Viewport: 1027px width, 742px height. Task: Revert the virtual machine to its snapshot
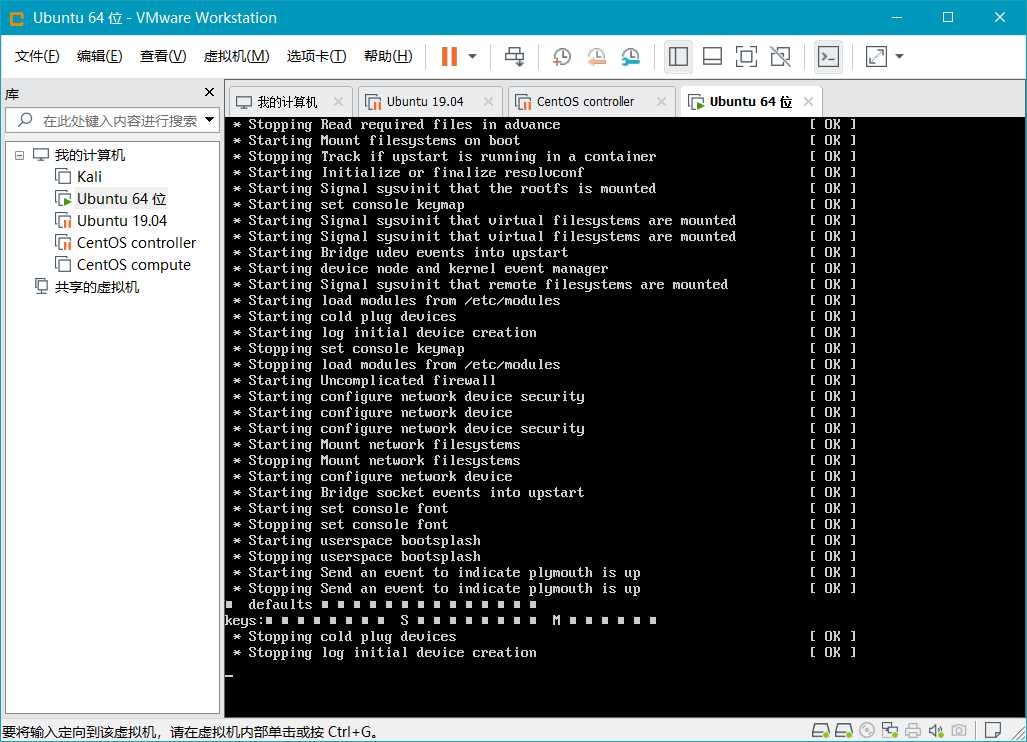(596, 56)
